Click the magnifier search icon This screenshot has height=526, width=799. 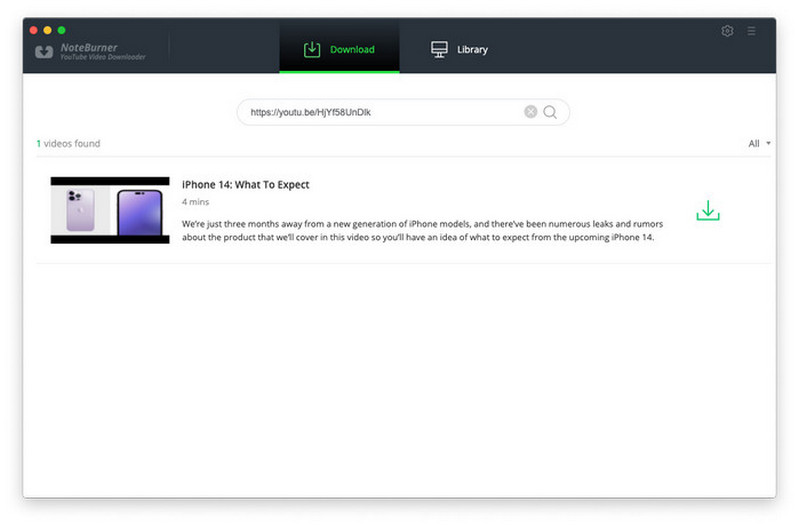pos(550,112)
